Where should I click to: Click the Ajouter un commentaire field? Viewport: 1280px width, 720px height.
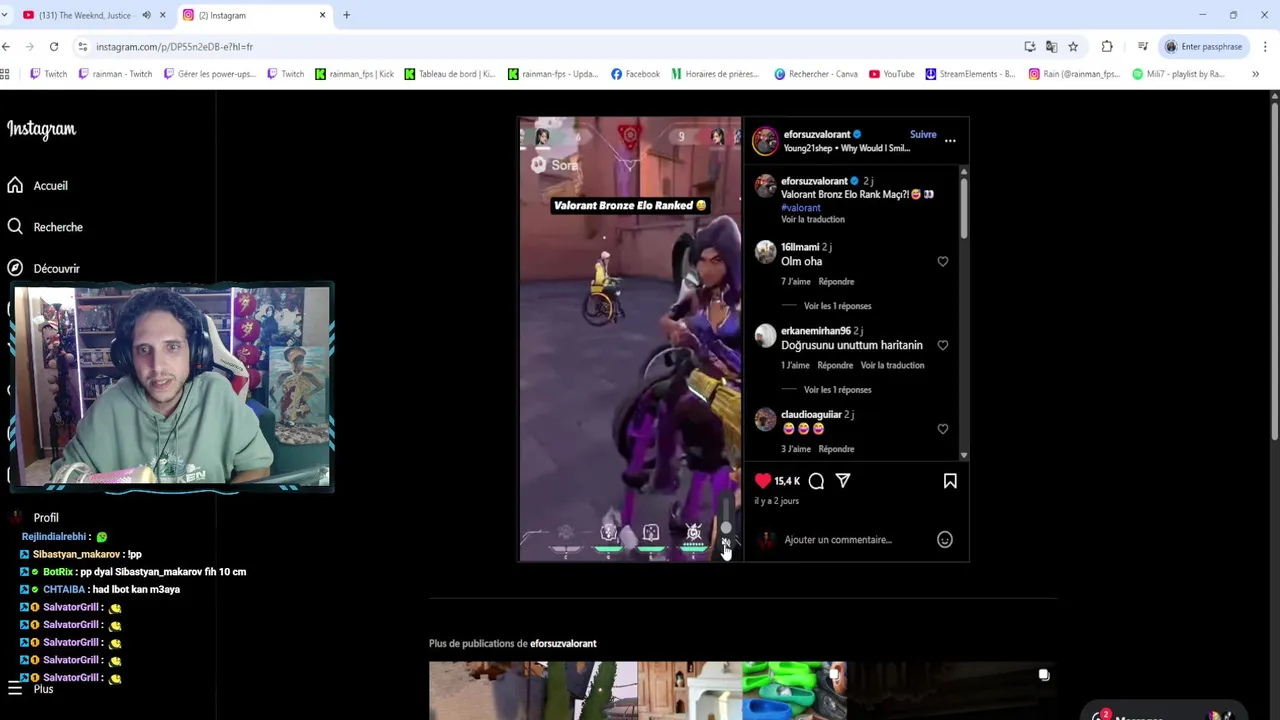click(838, 540)
